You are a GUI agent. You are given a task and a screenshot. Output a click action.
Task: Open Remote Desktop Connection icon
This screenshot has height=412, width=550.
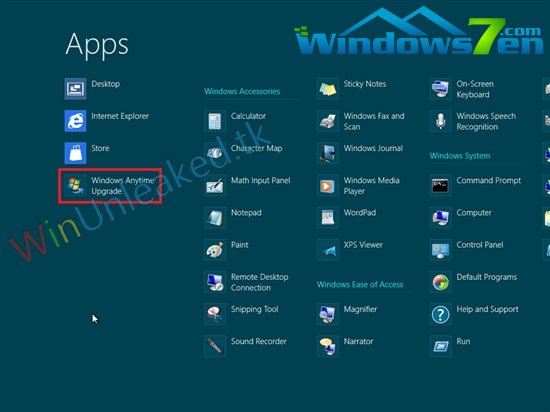click(x=215, y=282)
